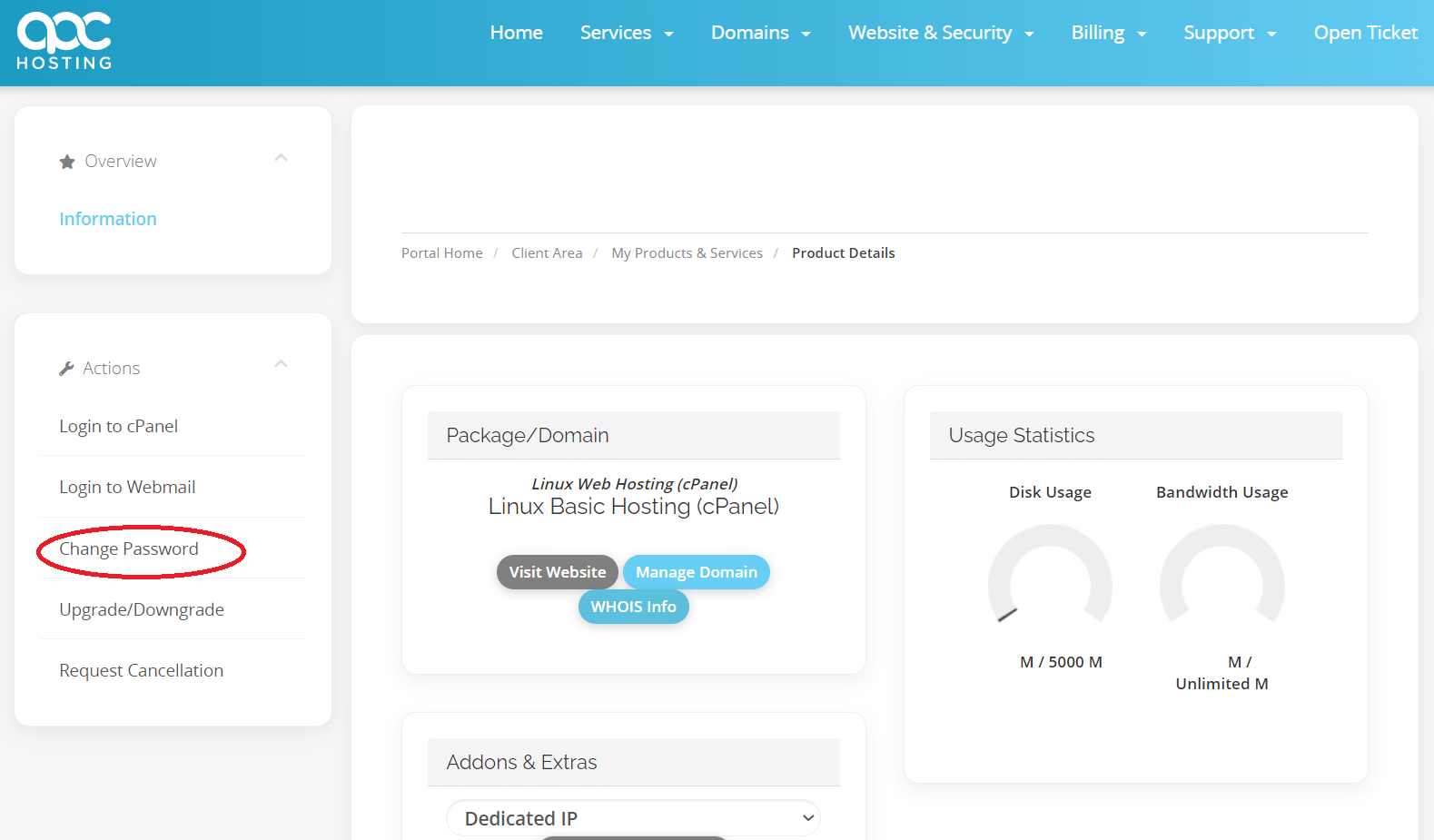Click the Actions panel title

(112, 369)
